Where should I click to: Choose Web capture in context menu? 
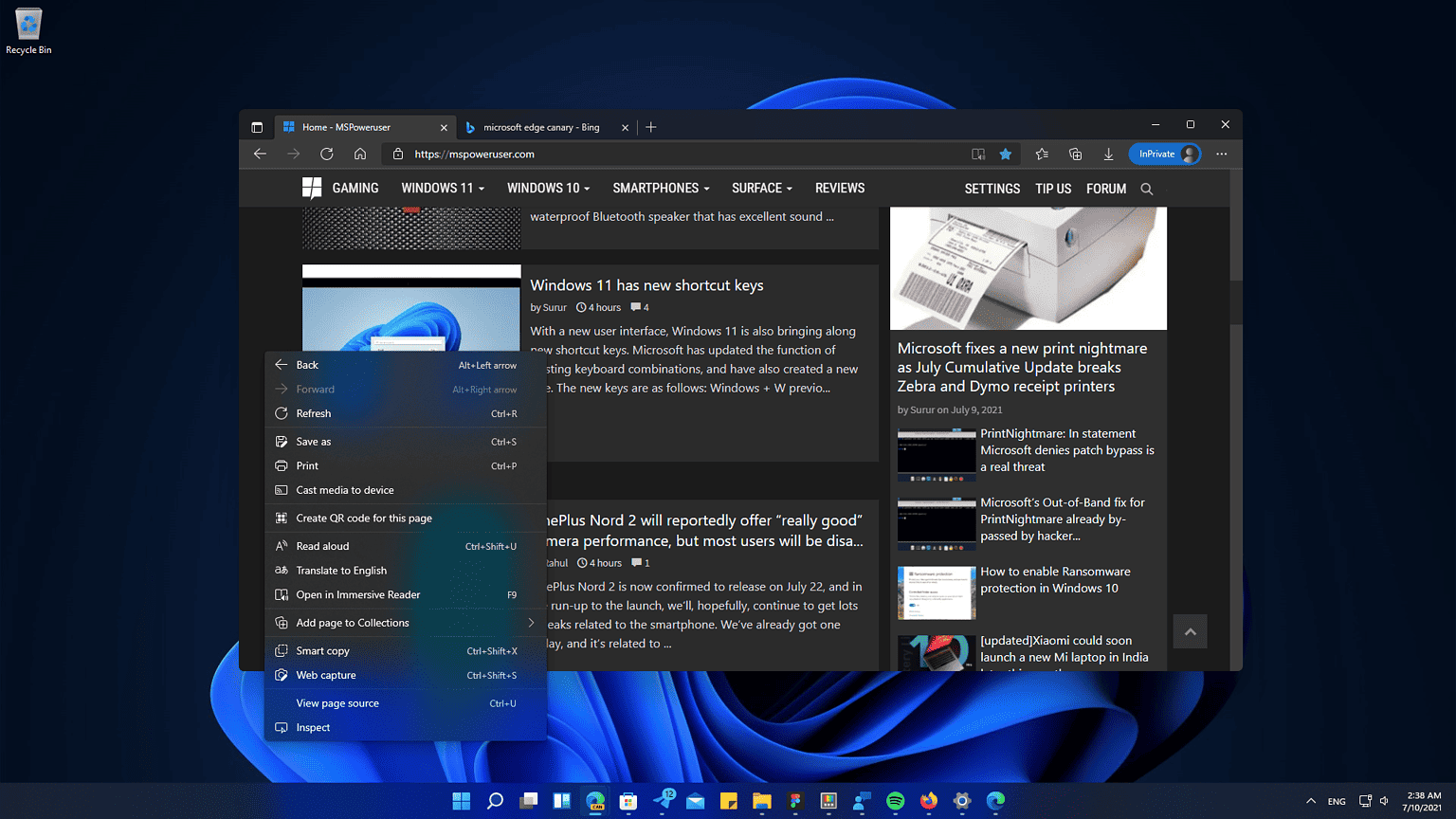click(406, 675)
